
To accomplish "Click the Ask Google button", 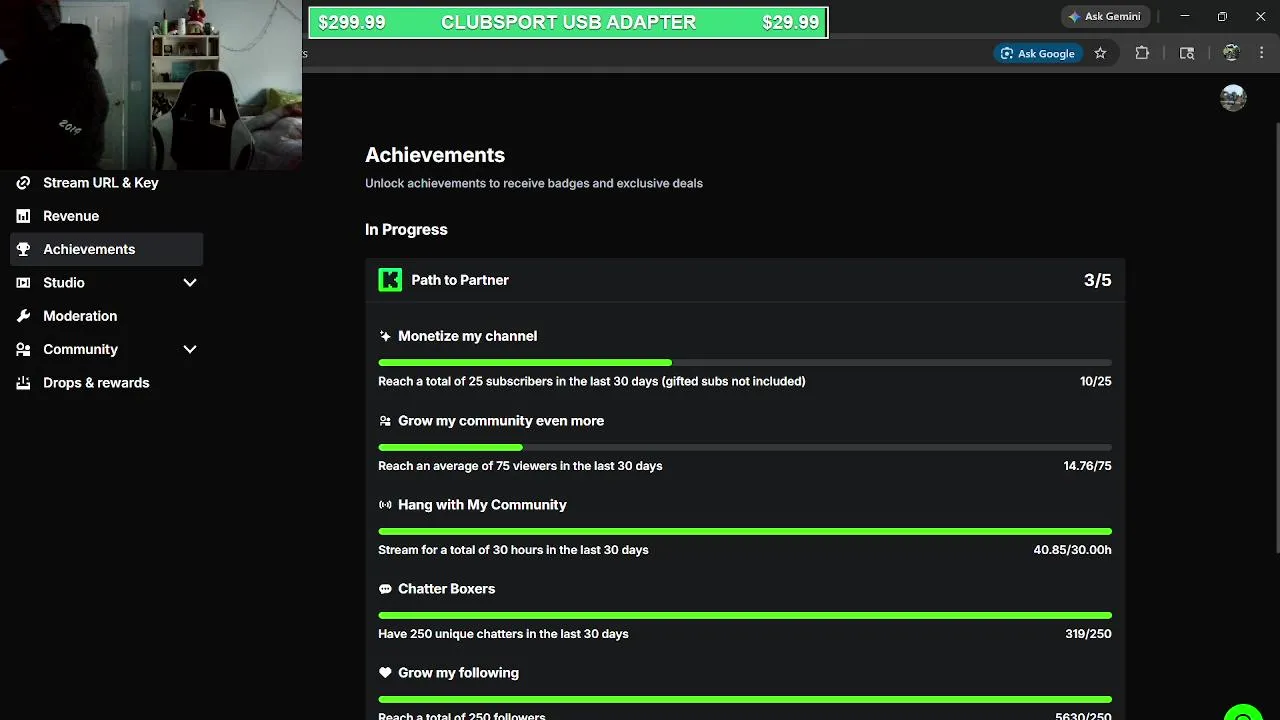I will coord(1037,53).
